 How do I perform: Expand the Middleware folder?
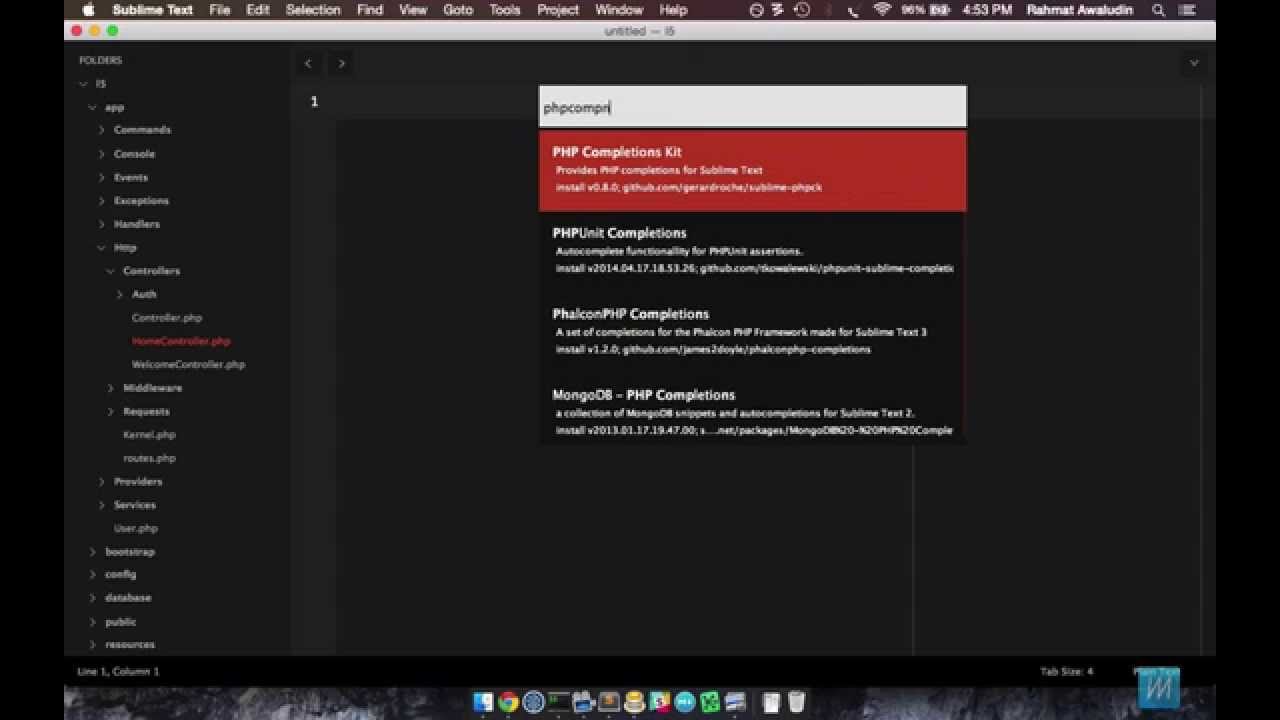[110, 388]
